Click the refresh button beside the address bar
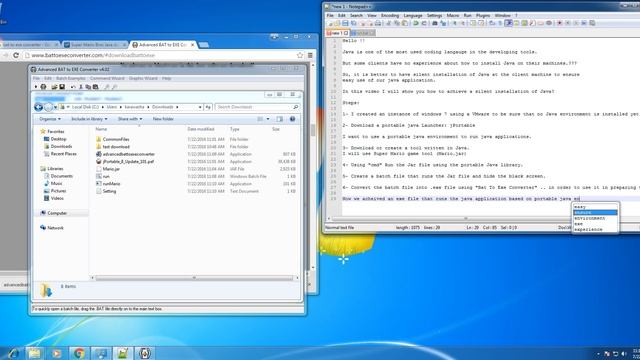 [208, 107]
